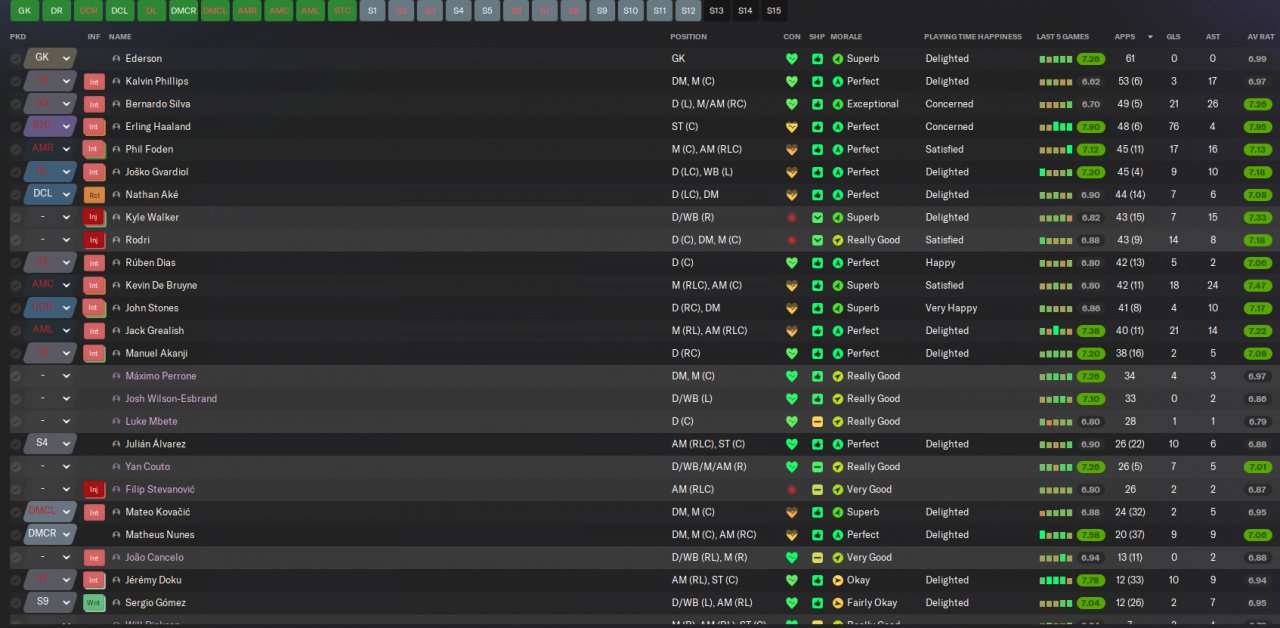Click Jérémy Doku's Okay morale icon
The width and height of the screenshot is (1280, 628).
pos(838,580)
